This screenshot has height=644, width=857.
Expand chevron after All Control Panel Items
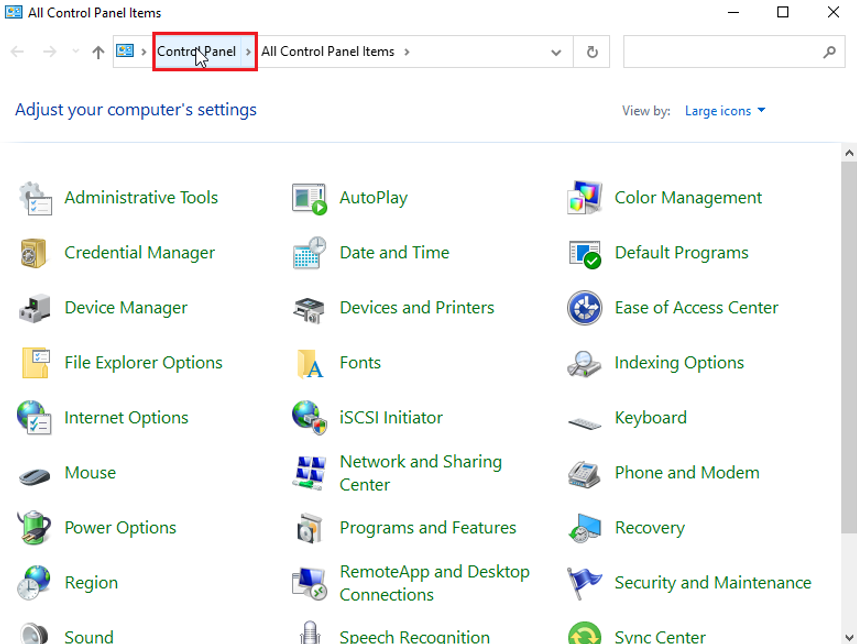coord(408,52)
